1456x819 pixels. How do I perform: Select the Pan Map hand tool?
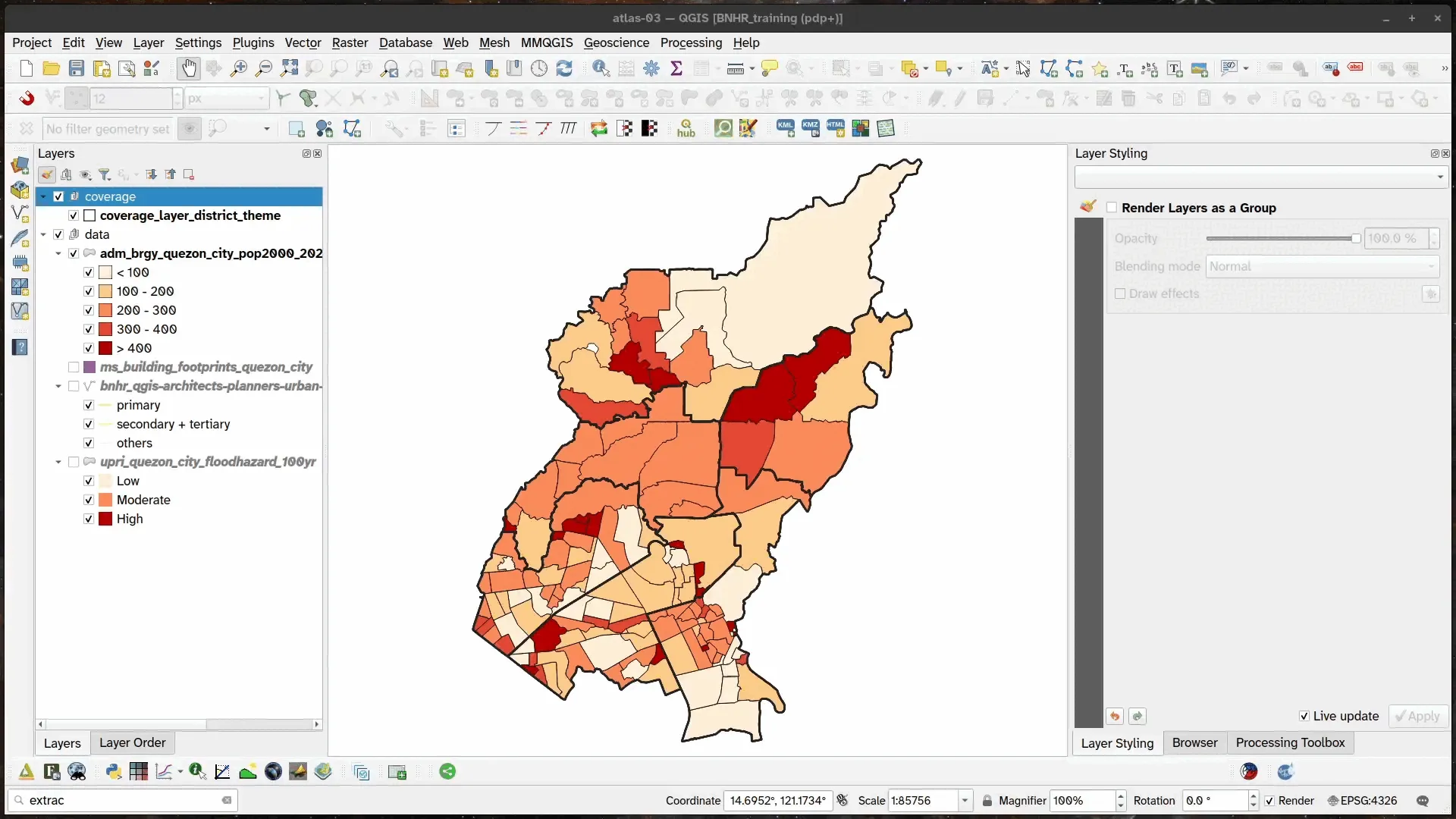(x=188, y=69)
